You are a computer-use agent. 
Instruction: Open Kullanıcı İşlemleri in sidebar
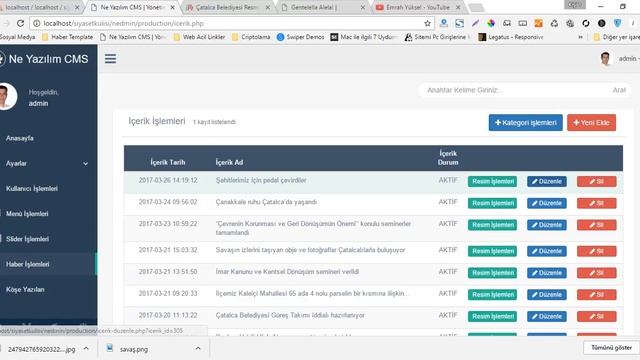pyautogui.click(x=32, y=189)
